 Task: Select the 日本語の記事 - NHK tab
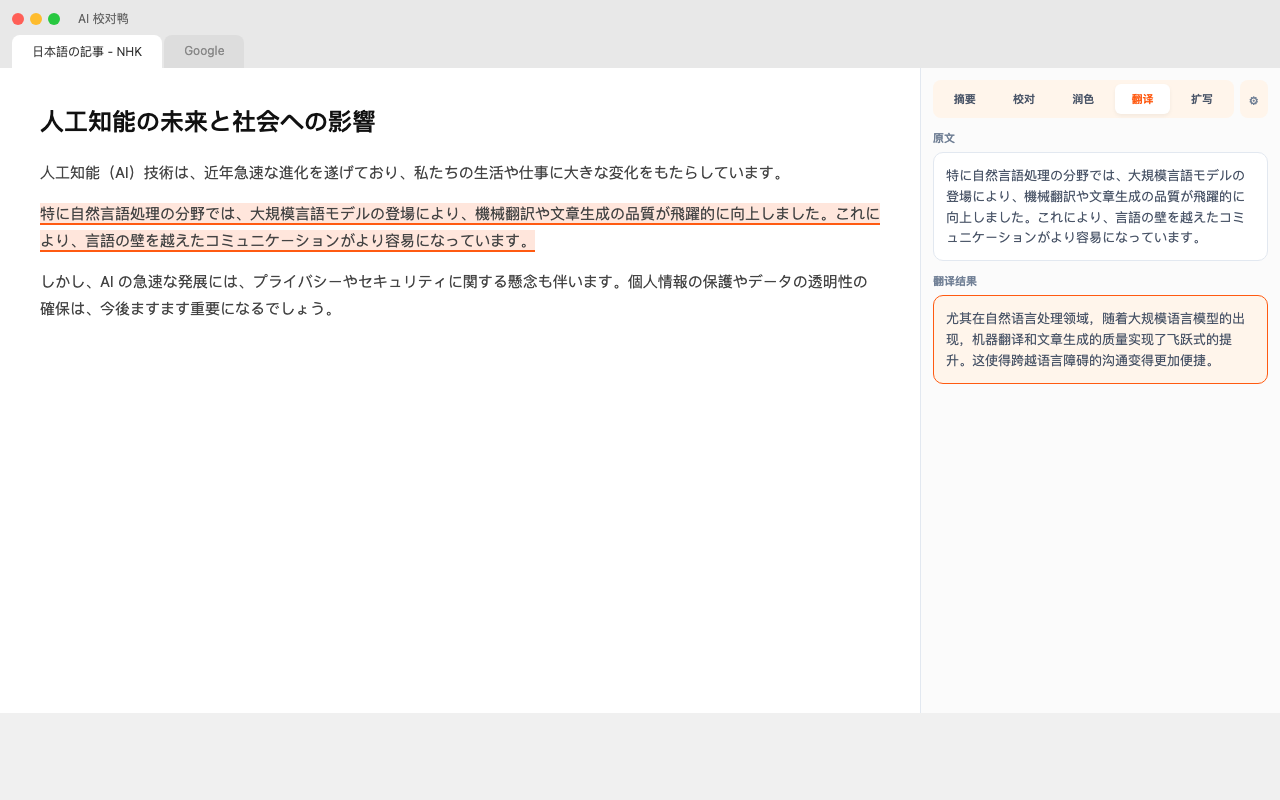point(87,51)
